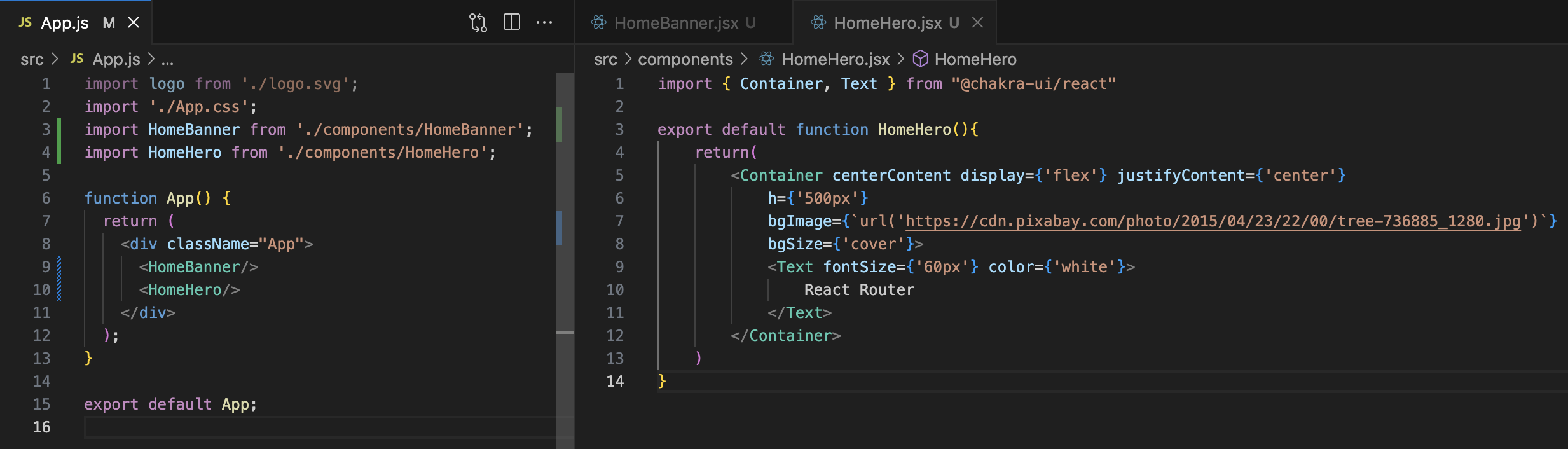Image resolution: width=1568 pixels, height=449 pixels.
Task: Close the HomeHero.jsx tab
Action: [x=978, y=23]
